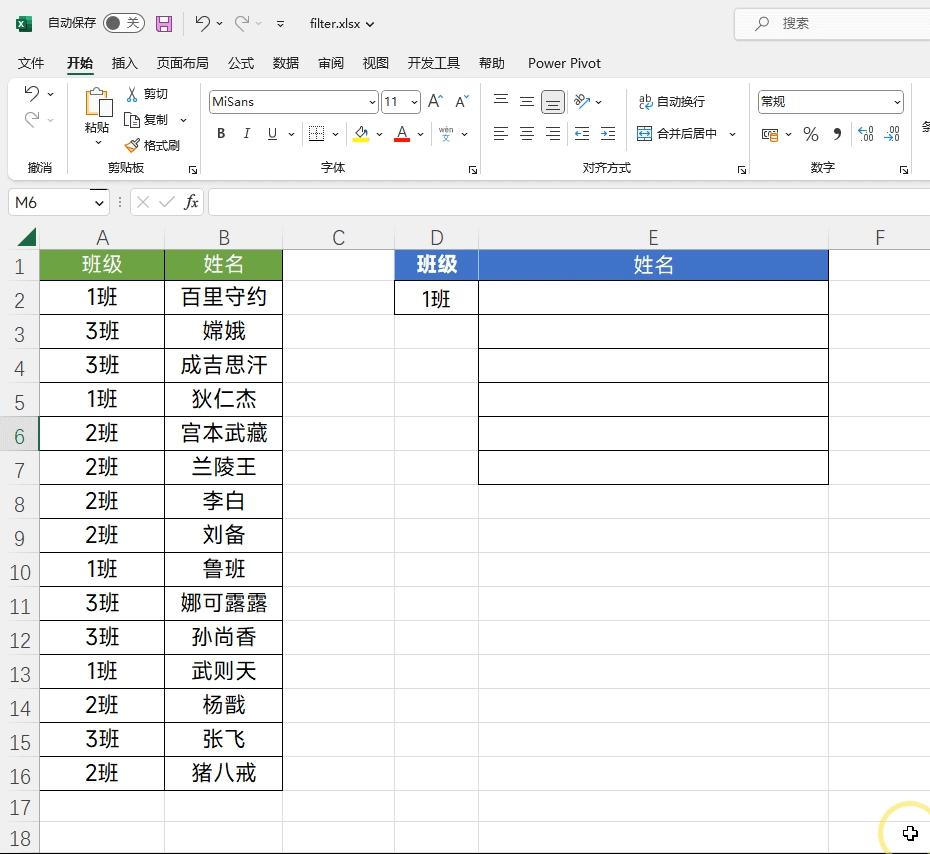Open the Power Pivot tab
Viewport: 930px width, 854px height.
tap(564, 63)
